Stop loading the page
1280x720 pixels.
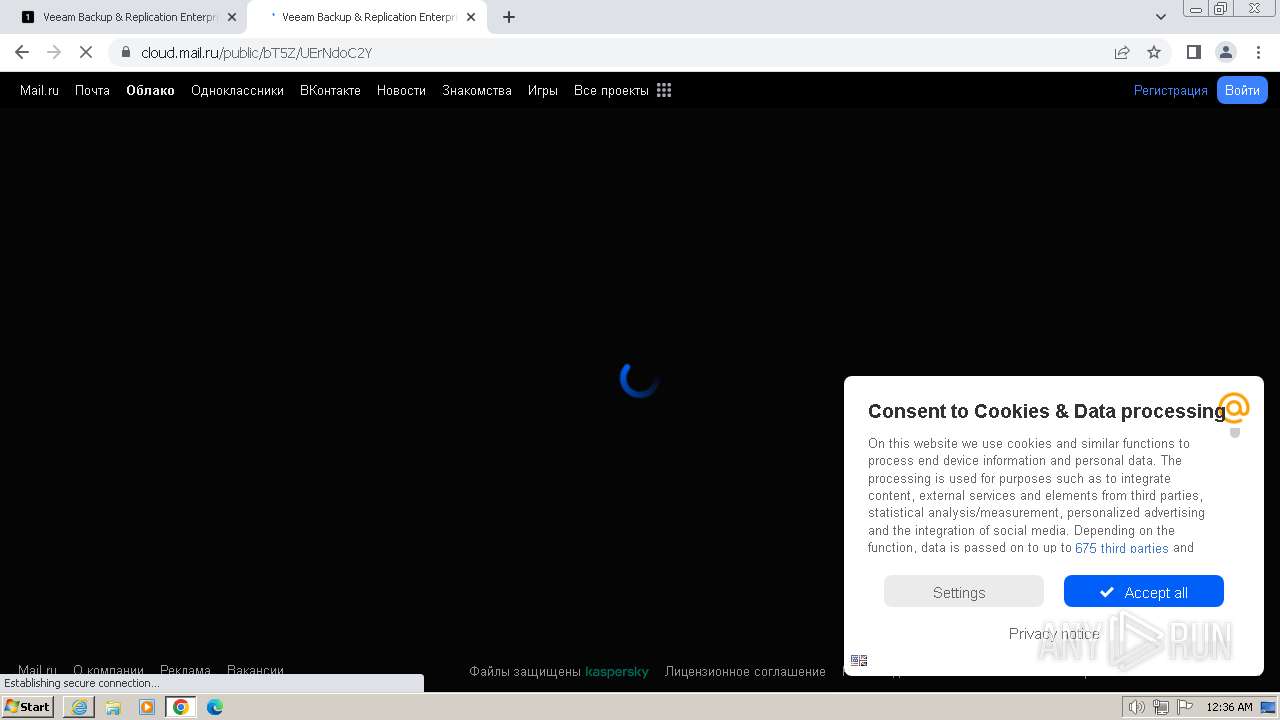86,52
